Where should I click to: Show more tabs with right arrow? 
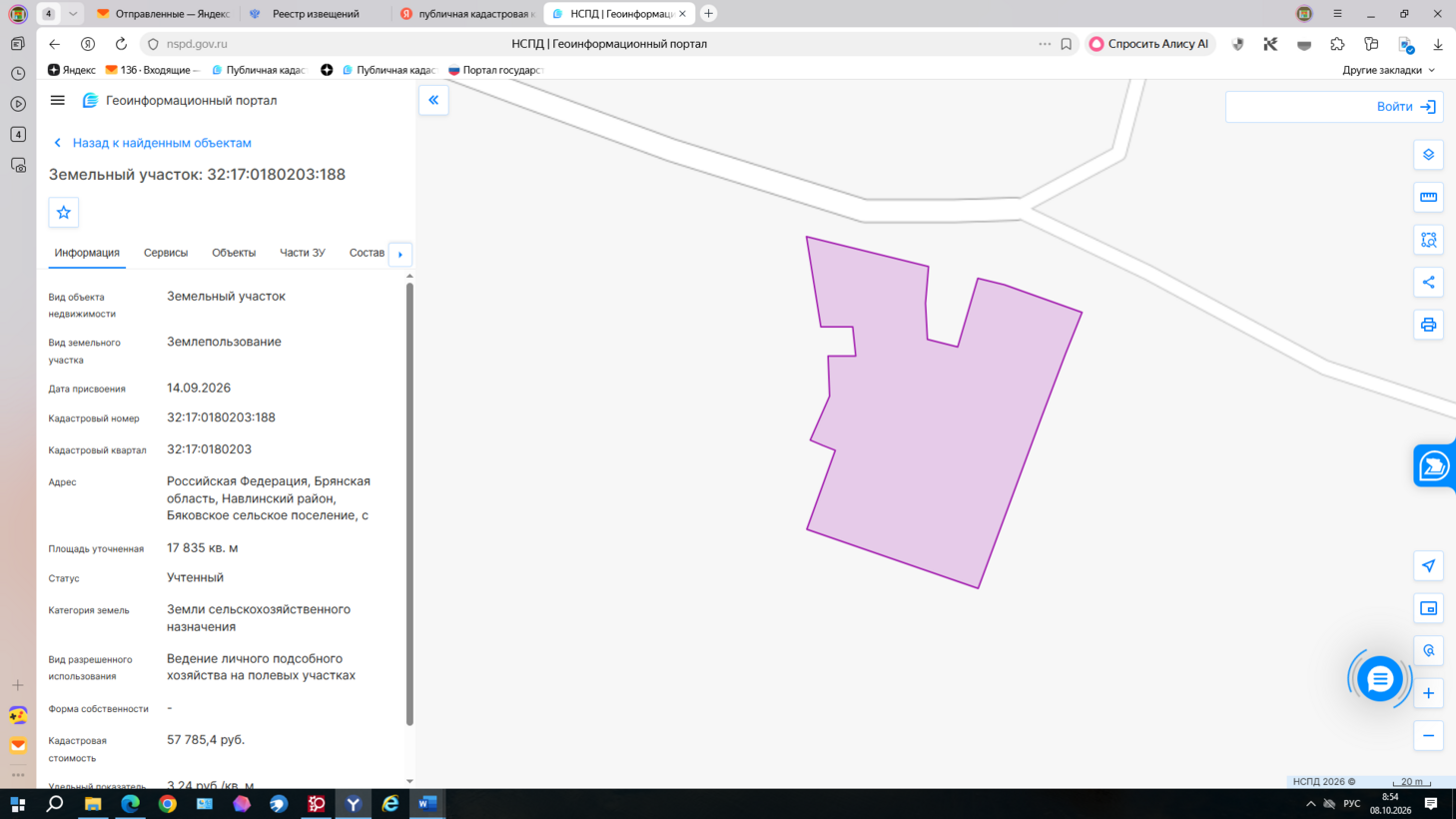point(400,254)
